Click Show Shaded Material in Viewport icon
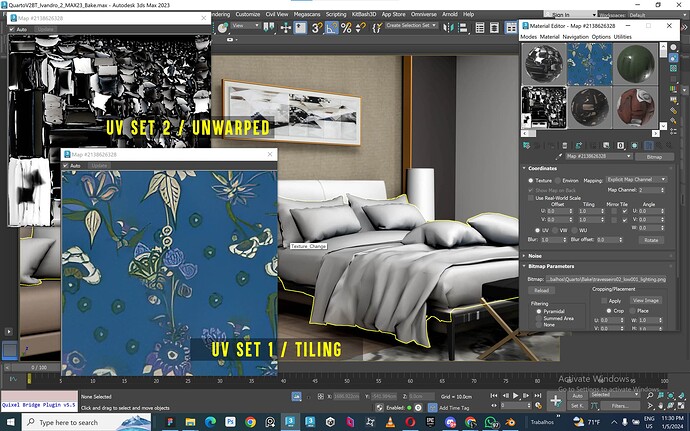This screenshot has height=431, width=690. (634, 145)
